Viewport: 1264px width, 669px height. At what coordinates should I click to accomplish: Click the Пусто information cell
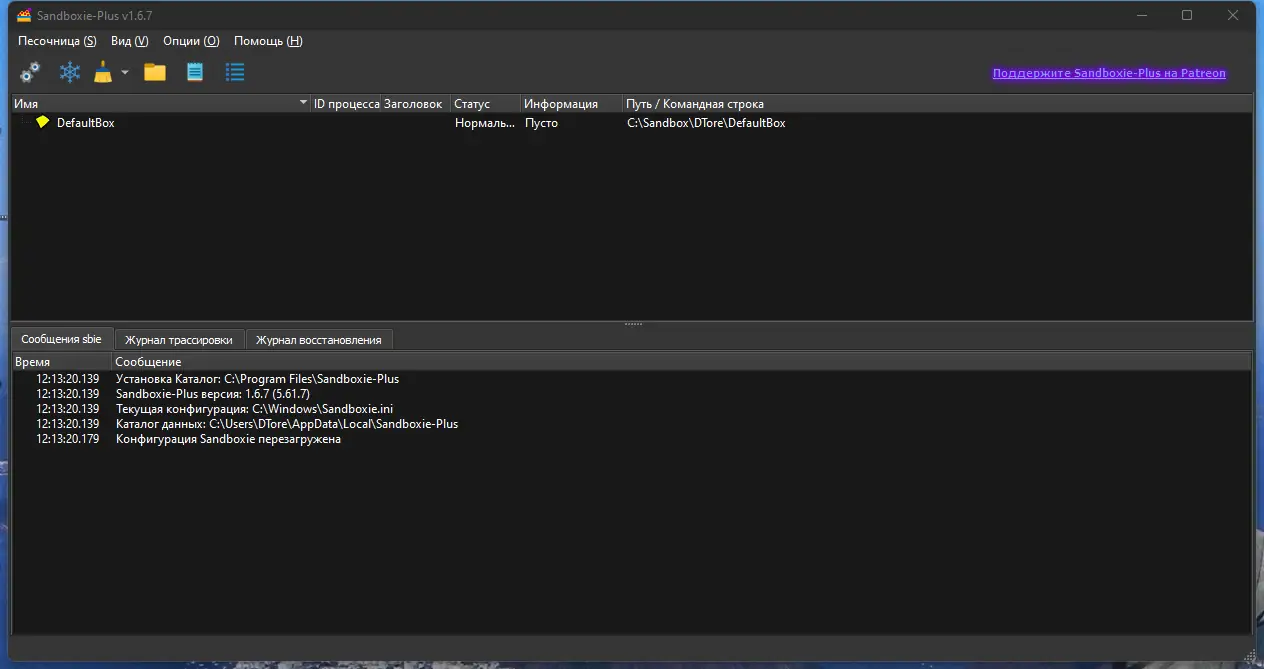tap(541, 123)
